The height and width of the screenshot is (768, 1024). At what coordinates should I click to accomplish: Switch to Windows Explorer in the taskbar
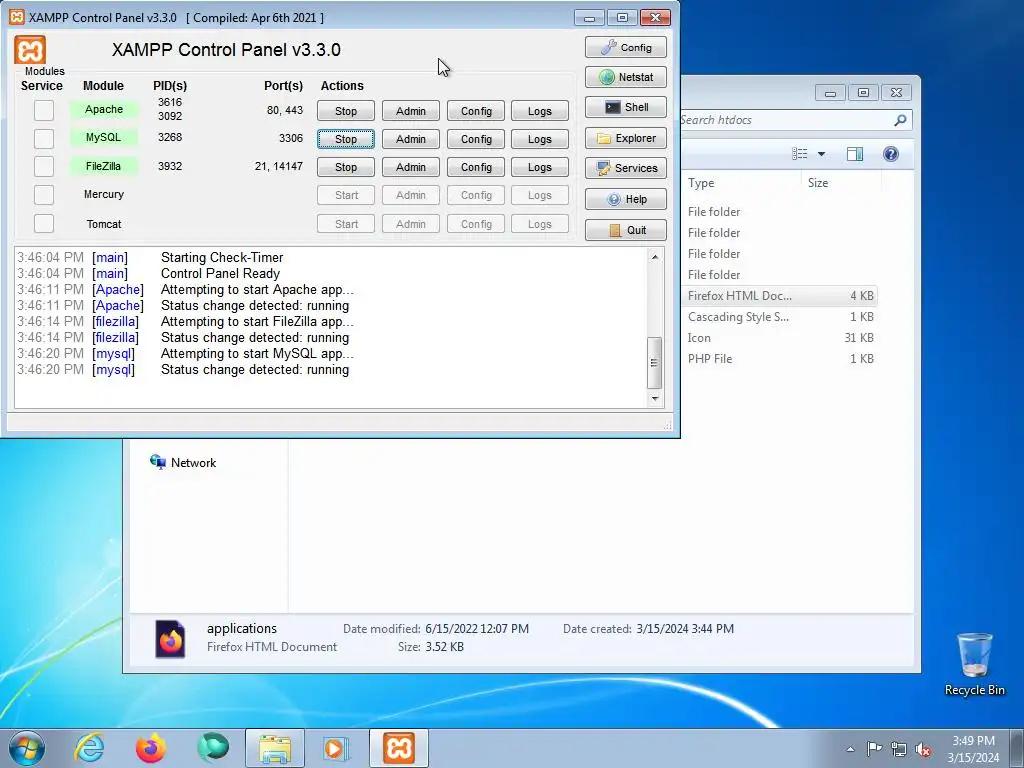(x=275, y=748)
